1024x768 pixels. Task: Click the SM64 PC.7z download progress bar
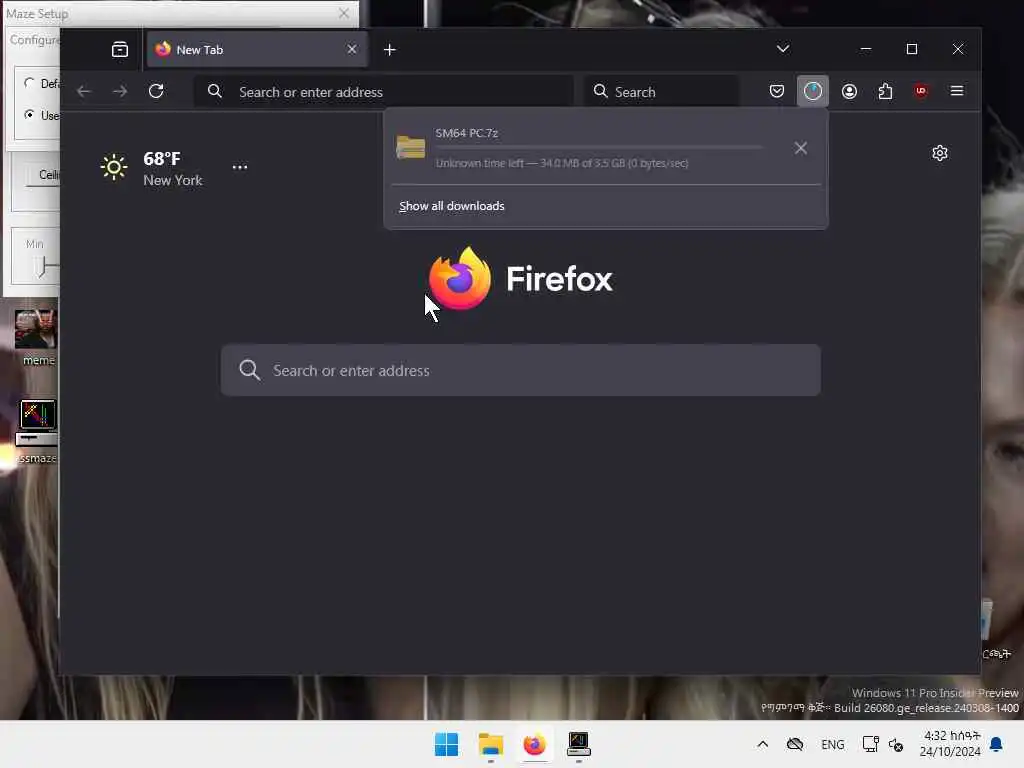point(598,148)
